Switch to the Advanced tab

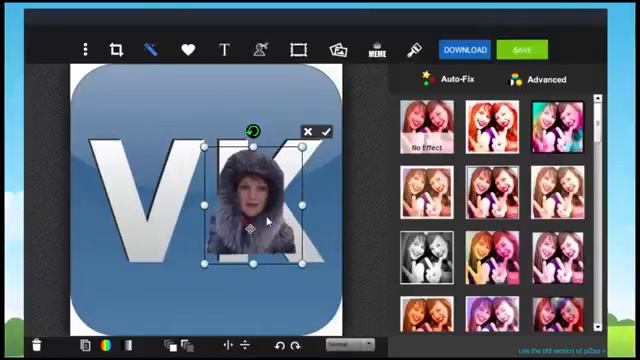(x=538, y=80)
